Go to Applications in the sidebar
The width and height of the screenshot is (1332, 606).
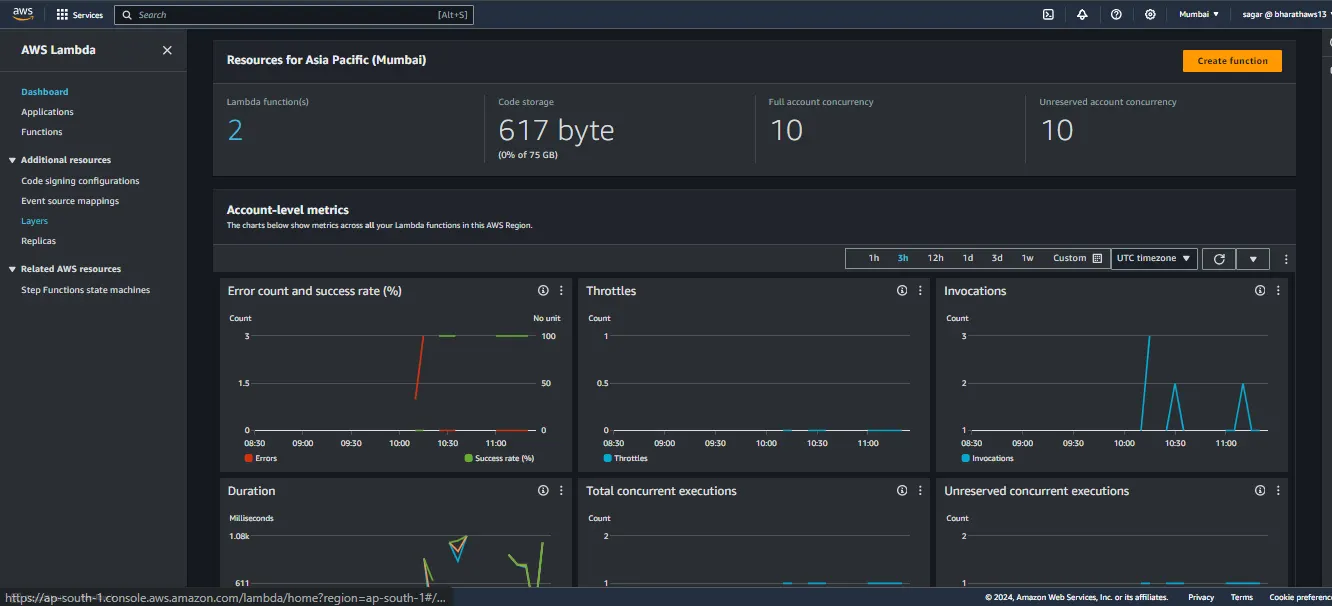(x=47, y=112)
